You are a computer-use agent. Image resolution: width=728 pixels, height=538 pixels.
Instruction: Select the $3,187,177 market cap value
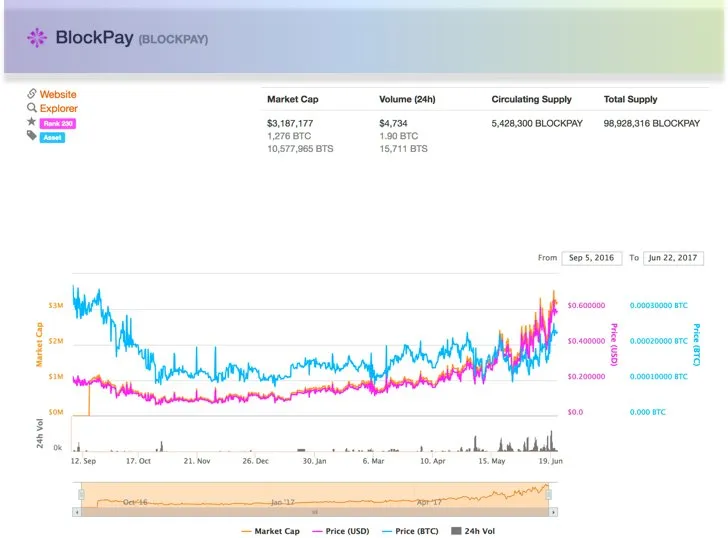(290, 123)
